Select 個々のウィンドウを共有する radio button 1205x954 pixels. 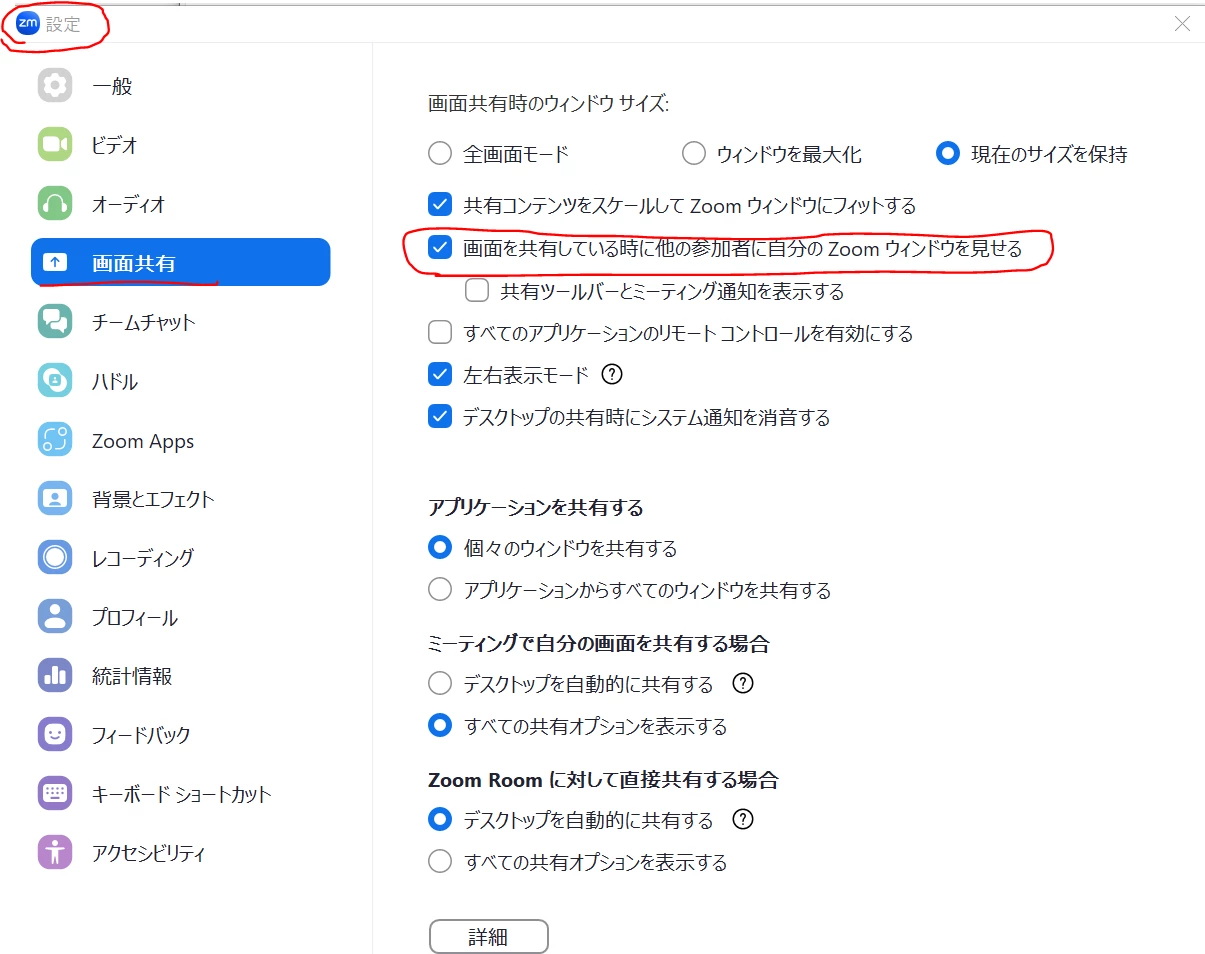click(x=440, y=548)
